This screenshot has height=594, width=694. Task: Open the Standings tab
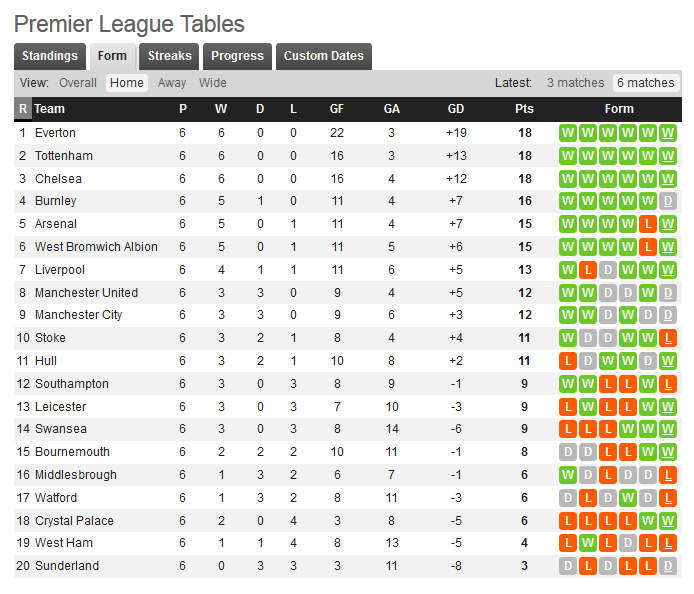(50, 56)
